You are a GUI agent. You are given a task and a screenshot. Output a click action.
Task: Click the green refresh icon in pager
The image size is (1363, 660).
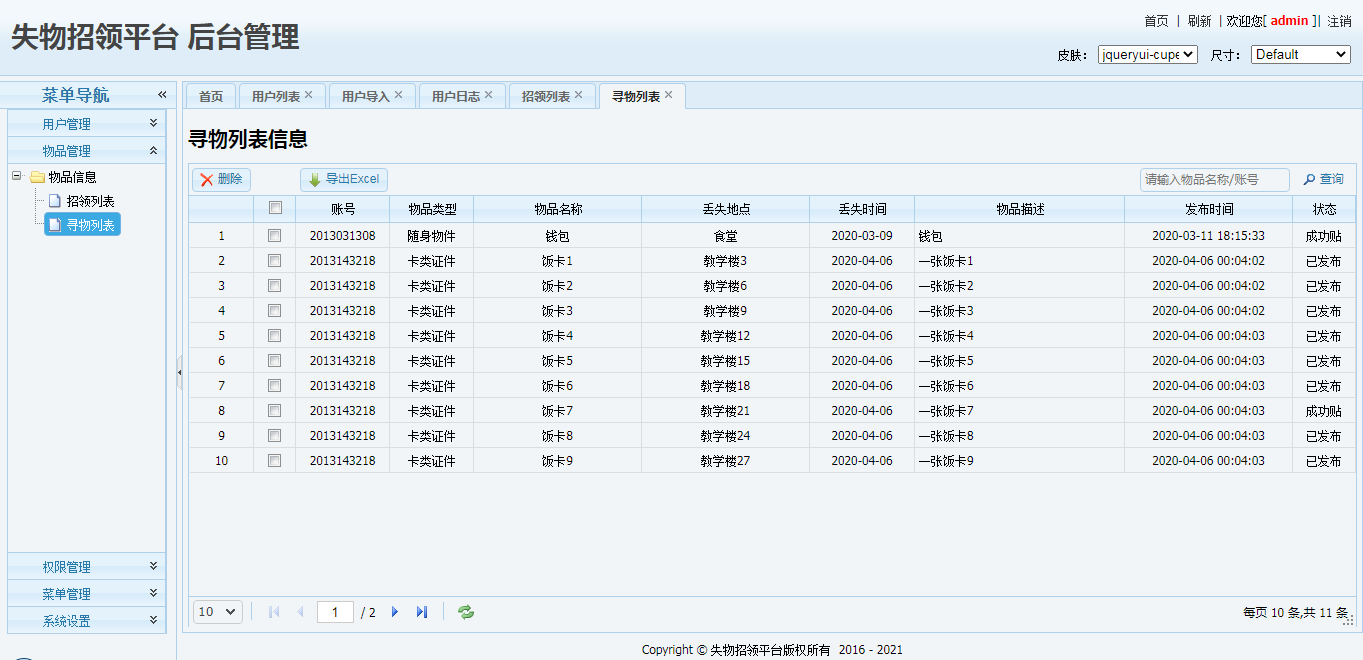[x=466, y=612]
